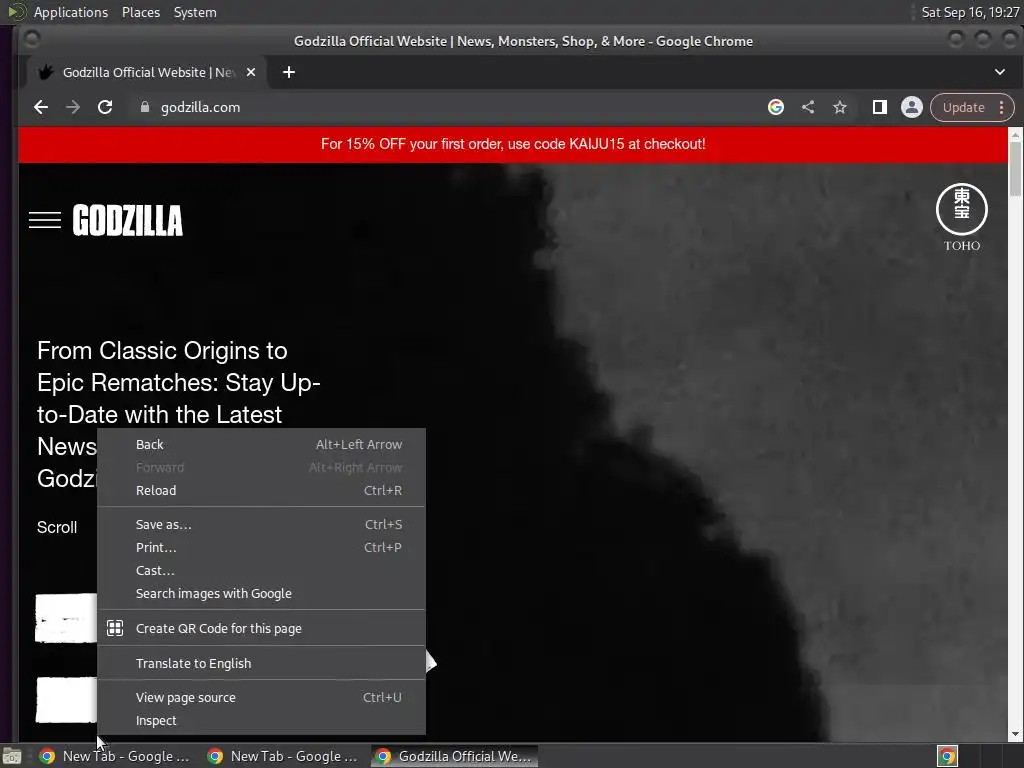Switch to the second New Tab taskbar window
The width and height of the screenshot is (1024, 768).
click(283, 756)
